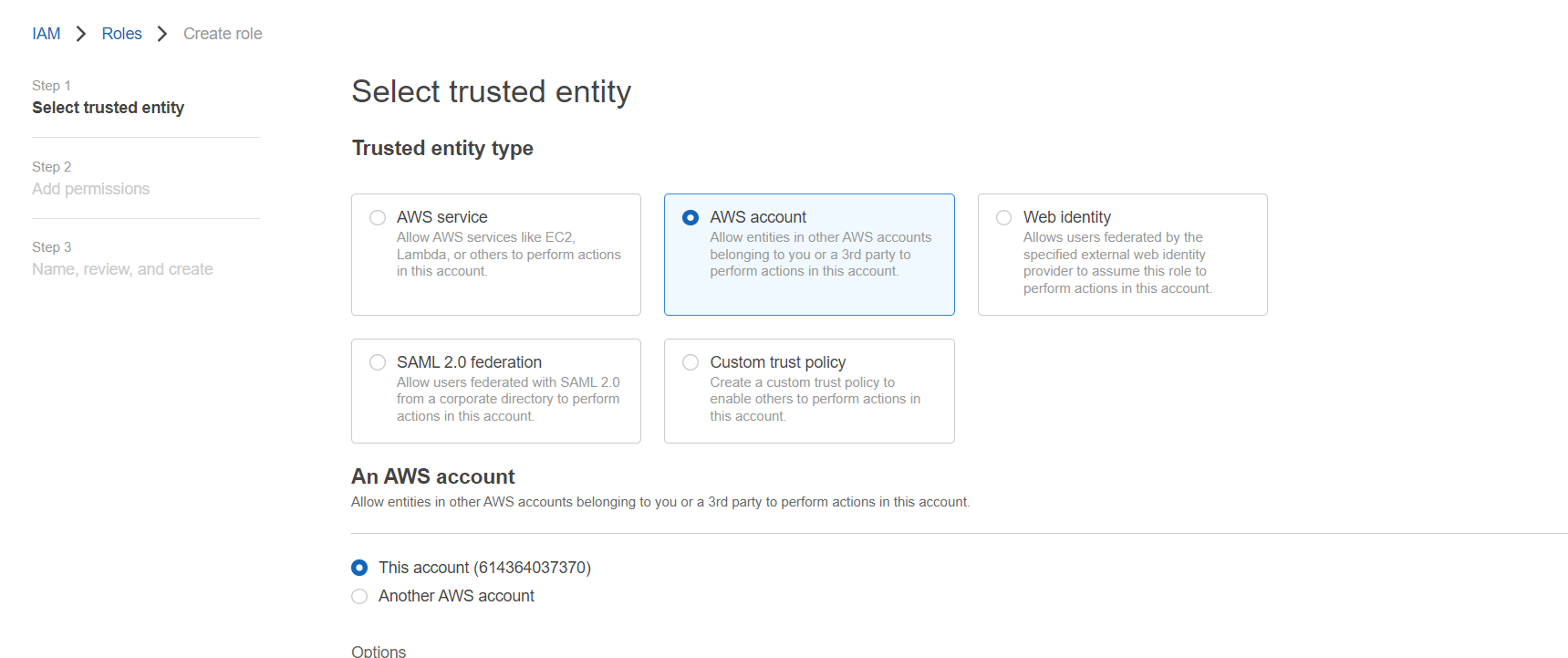Click the Options section heading
Viewport: 1568px width, 658px height.
click(x=379, y=651)
